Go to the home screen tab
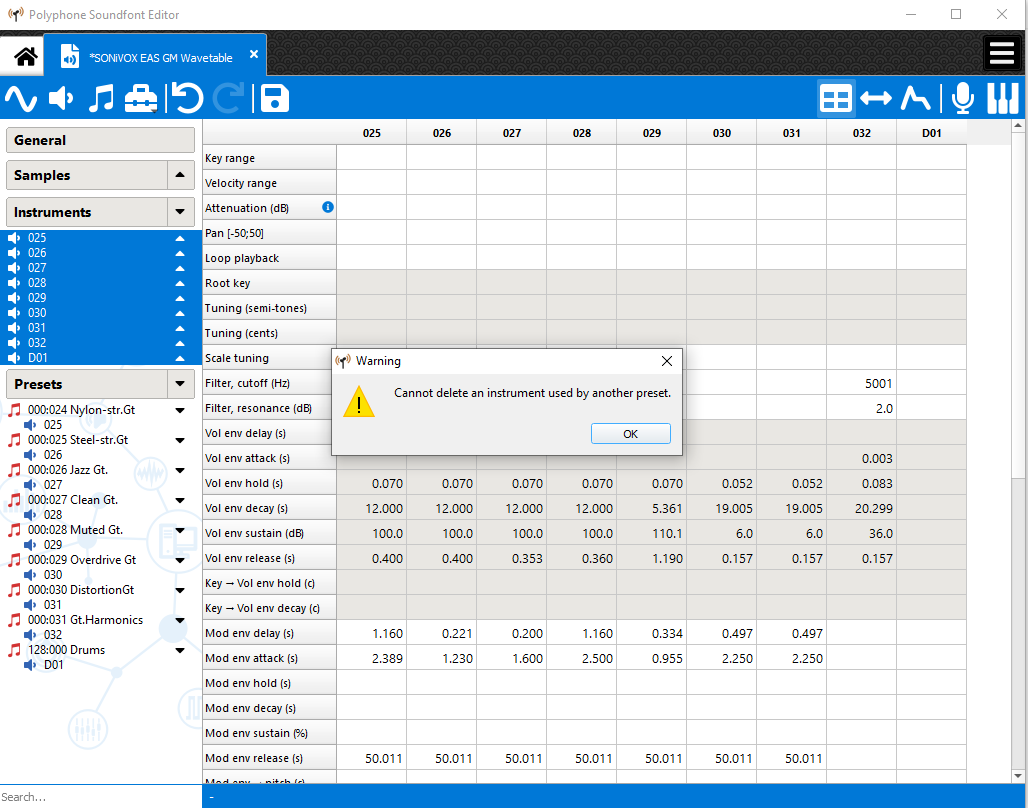Screen dimensions: 1028x808 [24, 56]
